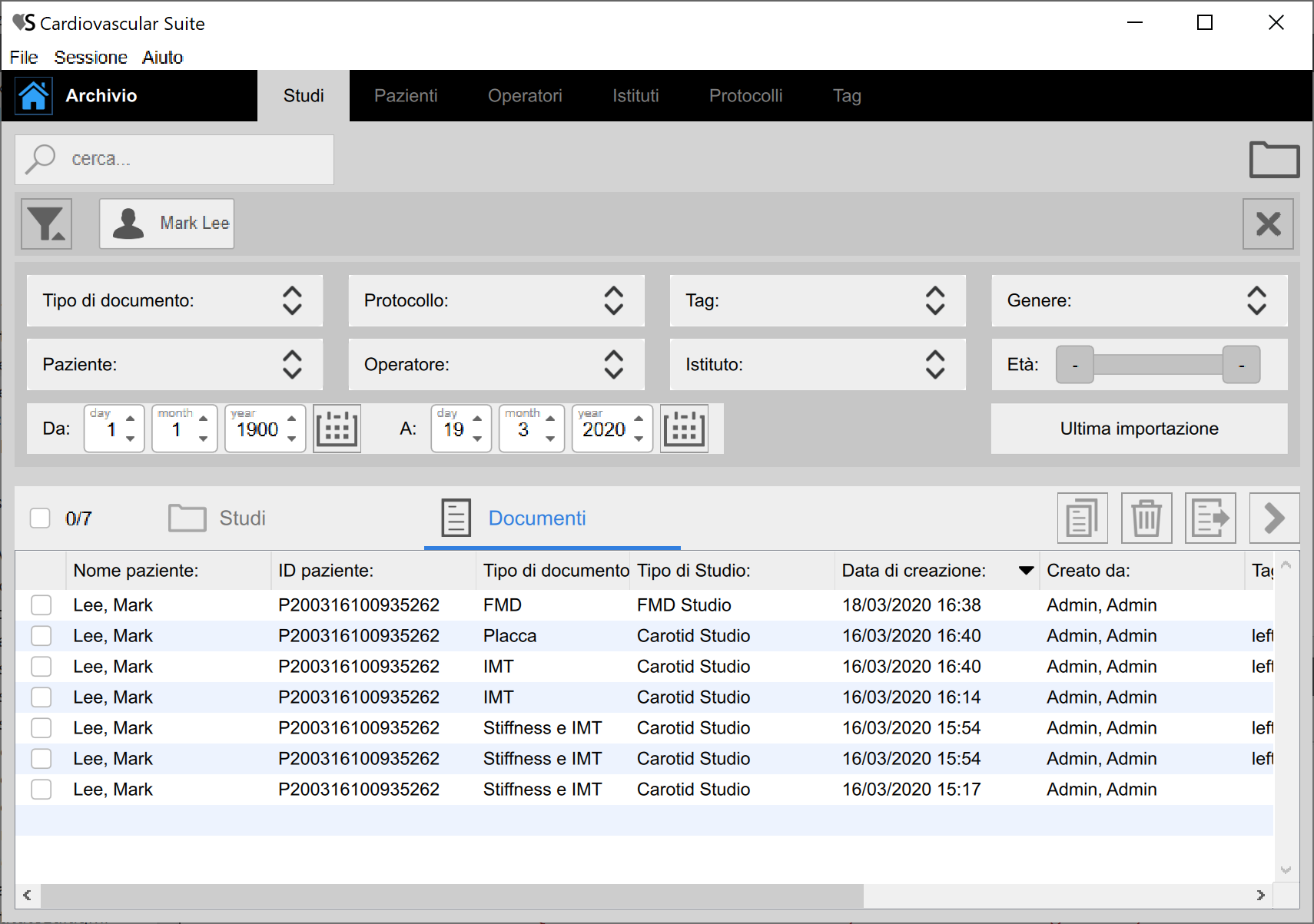The height and width of the screenshot is (924, 1314).
Task: Click the Tipo di Studio column header
Action: coord(732,571)
